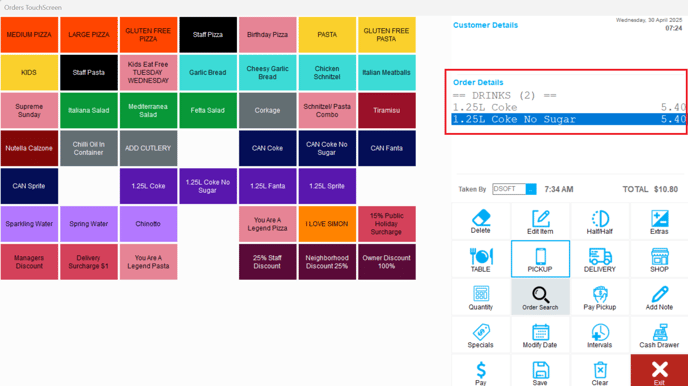Select Kids Eat Free TUESDAY WEDNESDAY tile
The width and height of the screenshot is (688, 386).
coord(148,72)
